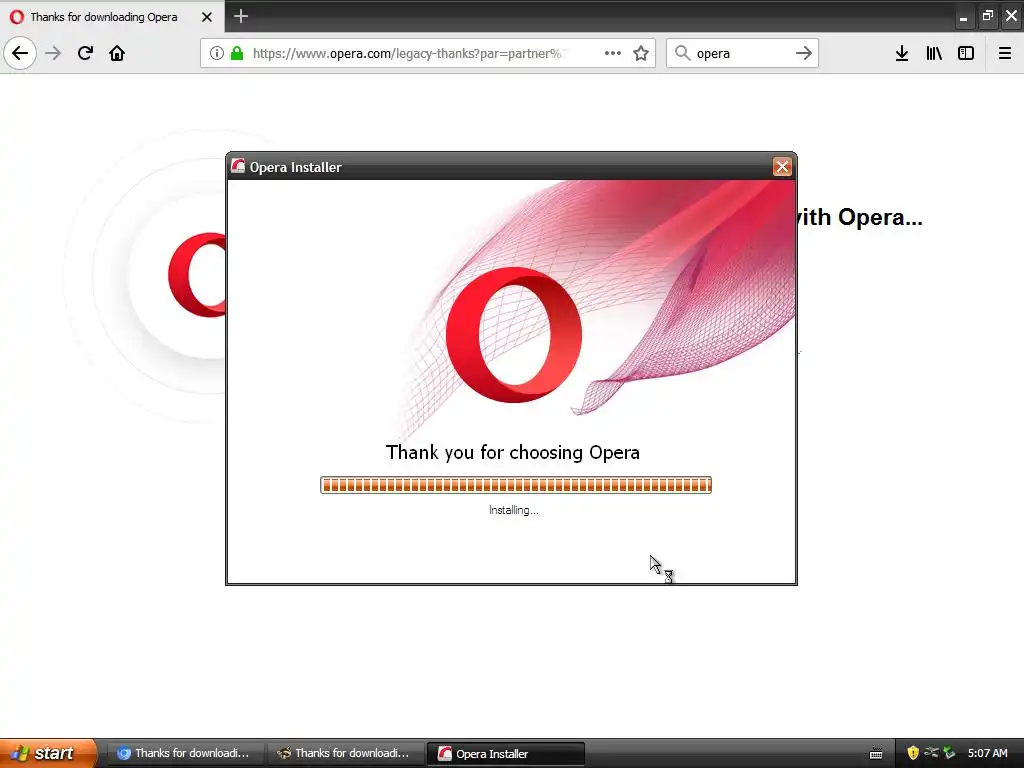Open the Firefox hamburger menu
The width and height of the screenshot is (1024, 768).
coord(1005,53)
